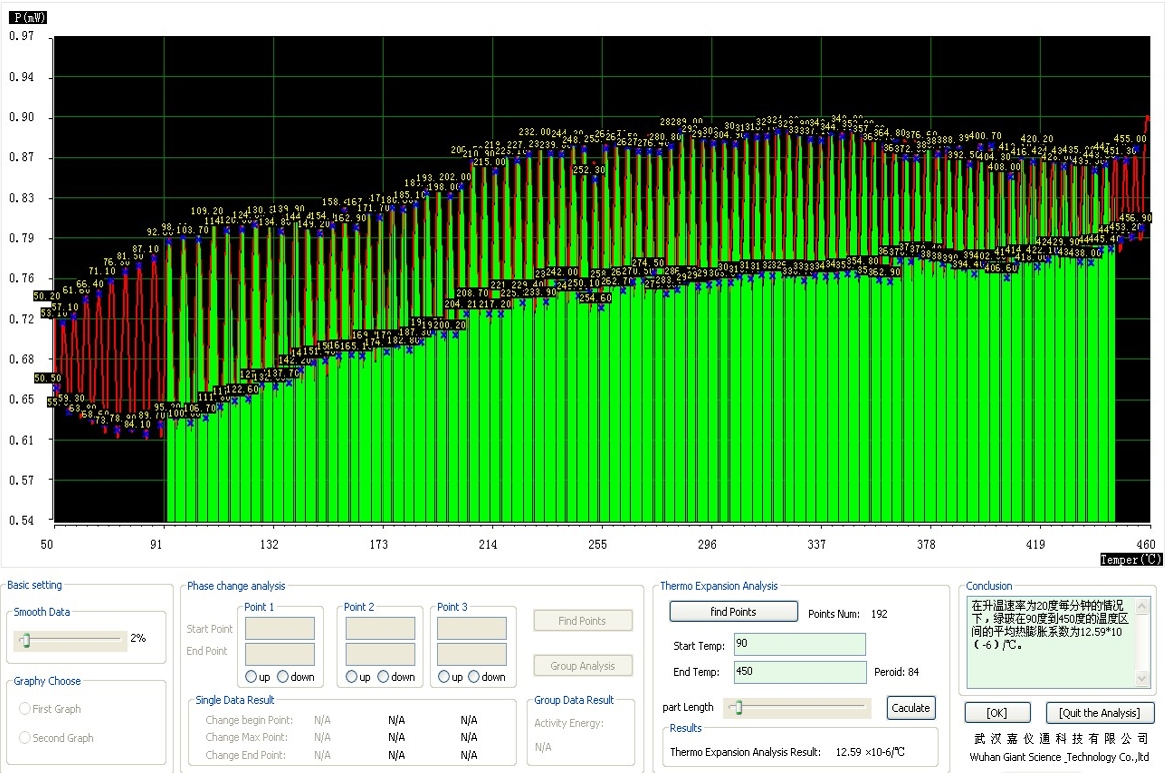This screenshot has height=775, width=1165.
Task: Click the Conclusion box scroll down arrow
Action: click(x=1143, y=679)
